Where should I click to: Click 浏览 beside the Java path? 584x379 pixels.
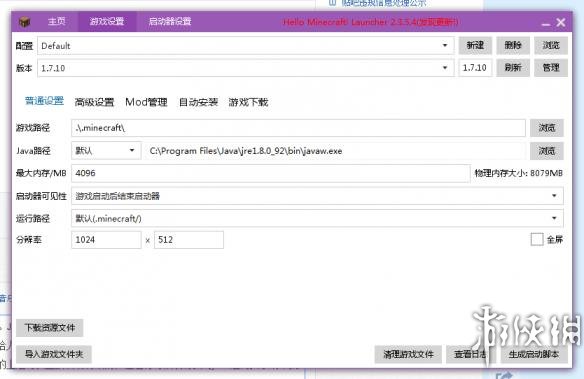547,151
